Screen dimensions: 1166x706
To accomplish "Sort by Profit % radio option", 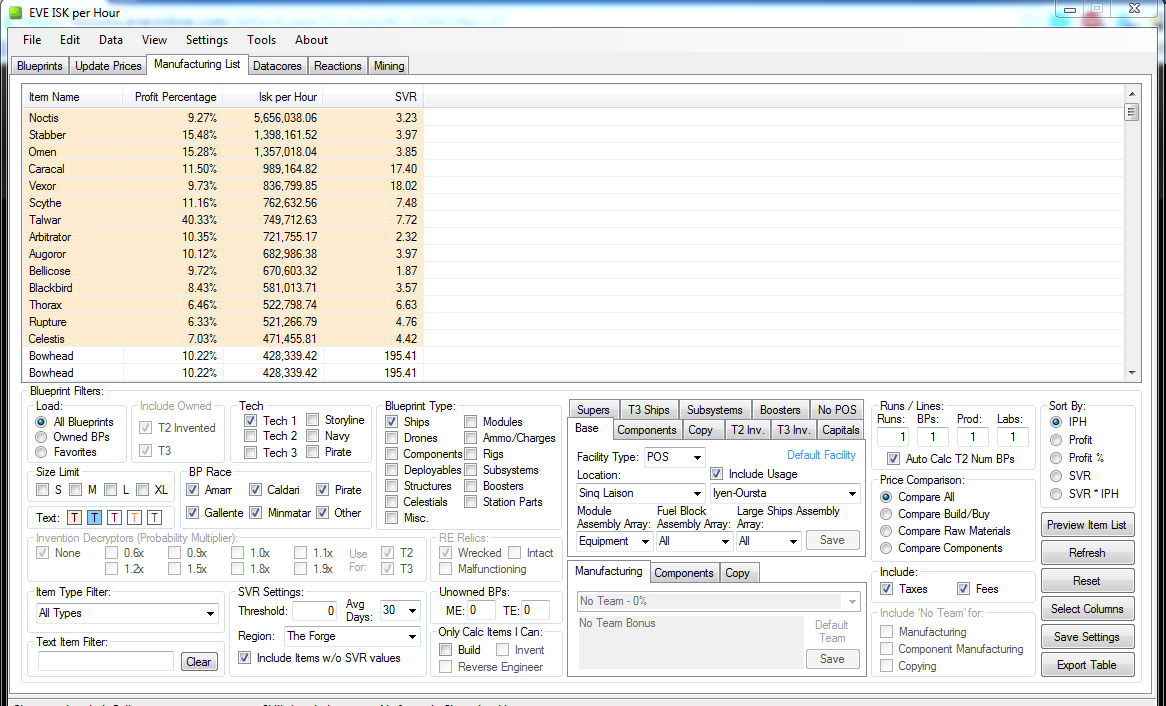I will click(x=1056, y=458).
